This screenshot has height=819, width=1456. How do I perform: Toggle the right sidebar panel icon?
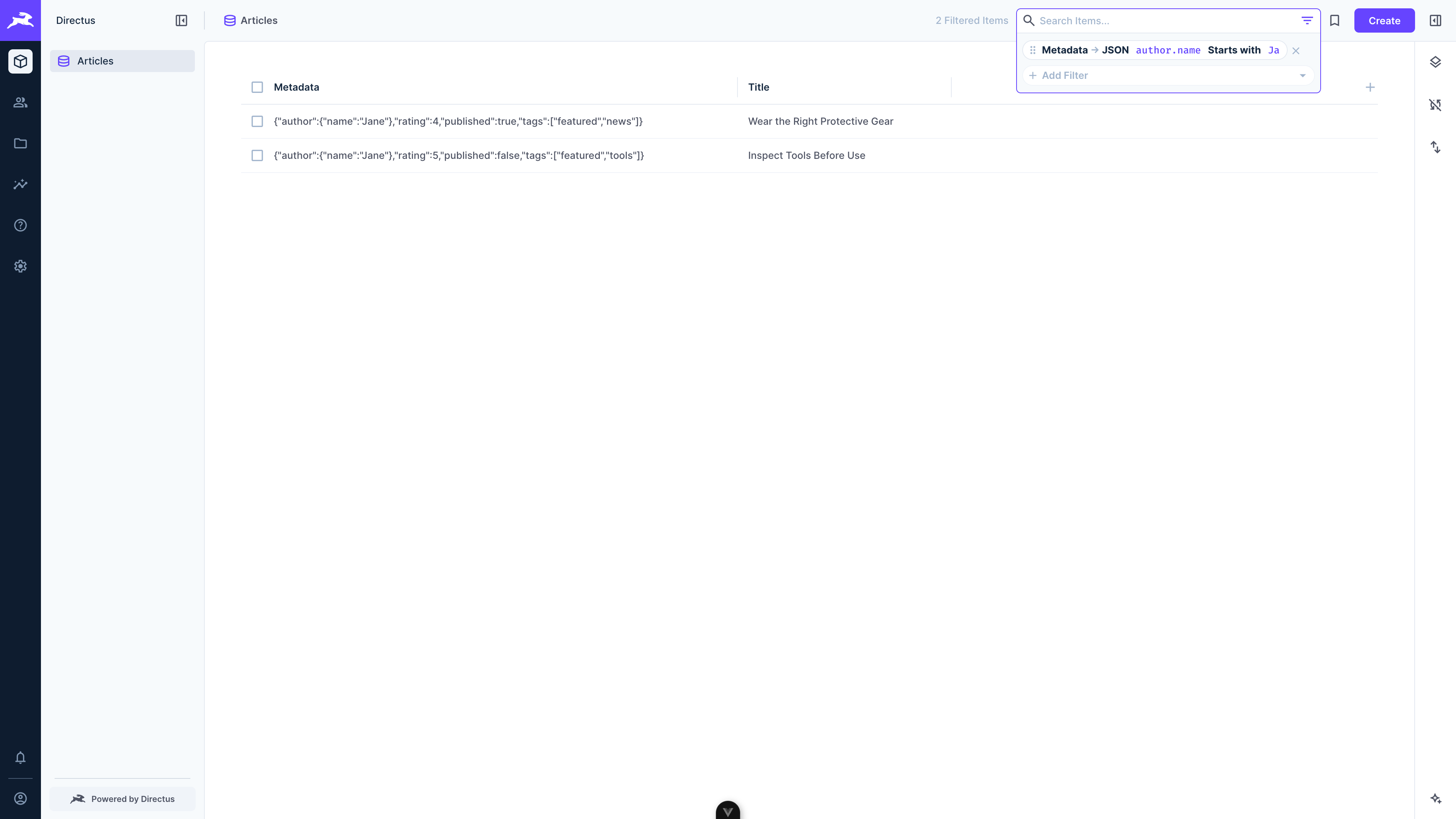pos(1435,20)
